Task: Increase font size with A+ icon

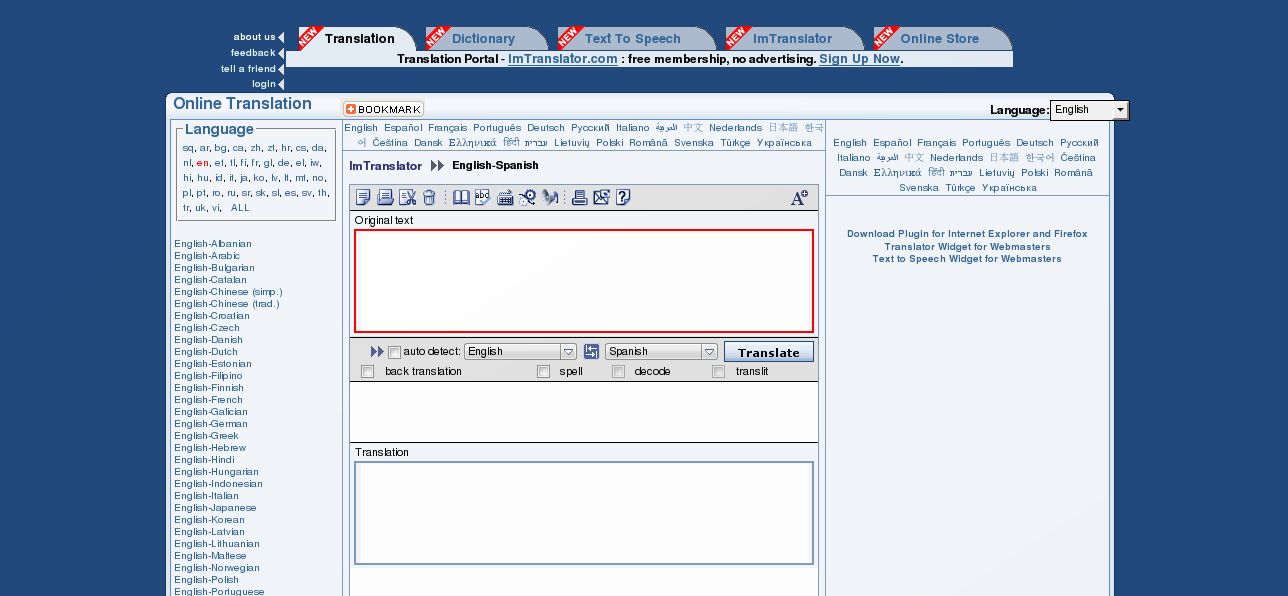Action: pyautogui.click(x=799, y=198)
